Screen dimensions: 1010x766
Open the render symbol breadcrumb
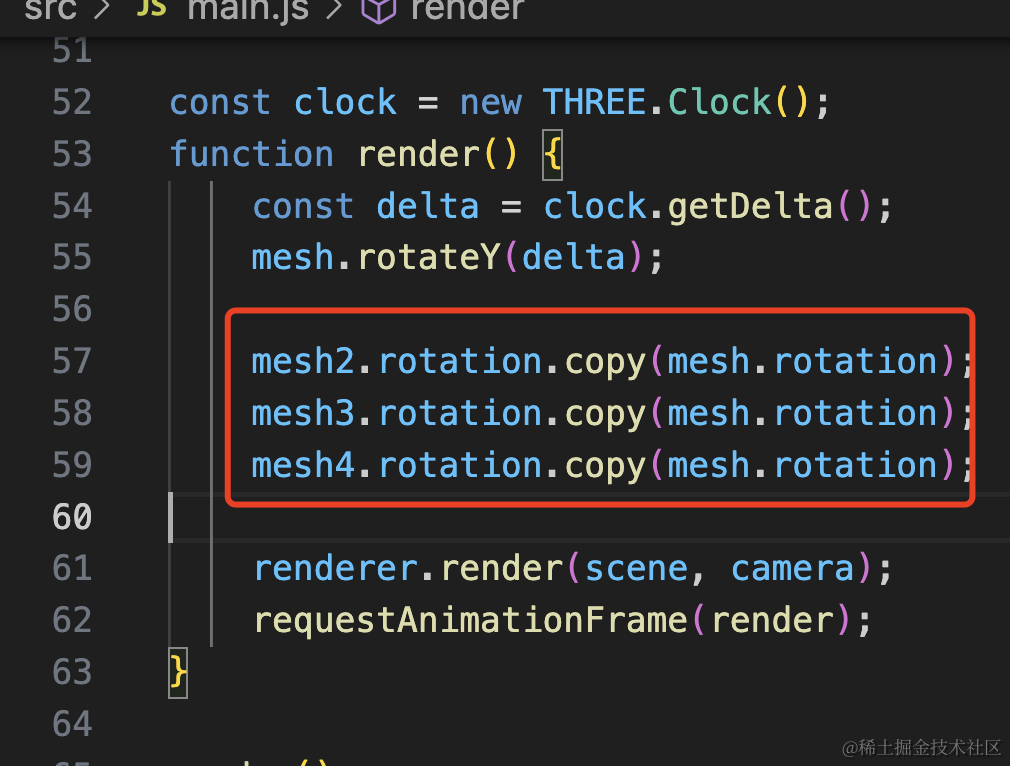tap(467, 9)
